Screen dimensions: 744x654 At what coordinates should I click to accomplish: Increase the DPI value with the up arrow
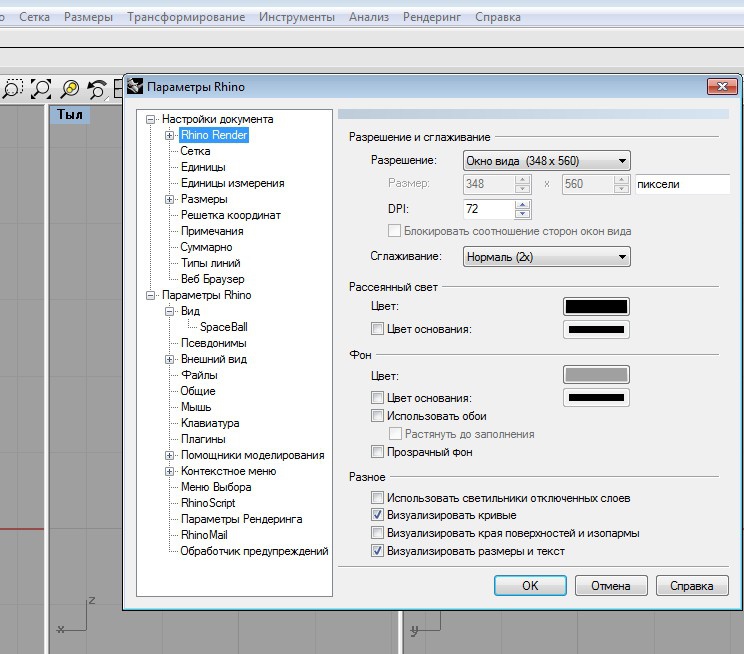coord(522,205)
